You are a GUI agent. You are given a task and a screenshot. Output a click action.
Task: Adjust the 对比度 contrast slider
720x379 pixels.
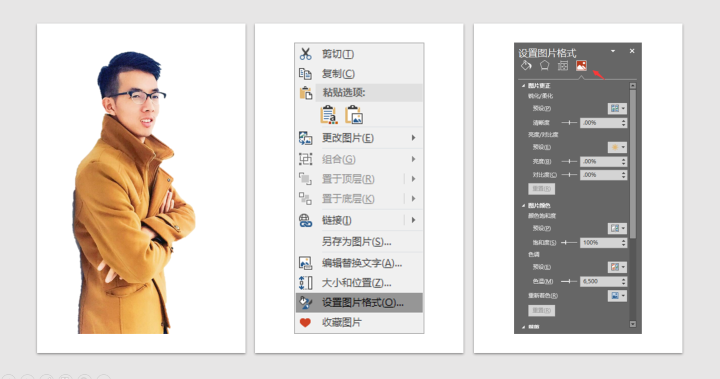[569, 175]
